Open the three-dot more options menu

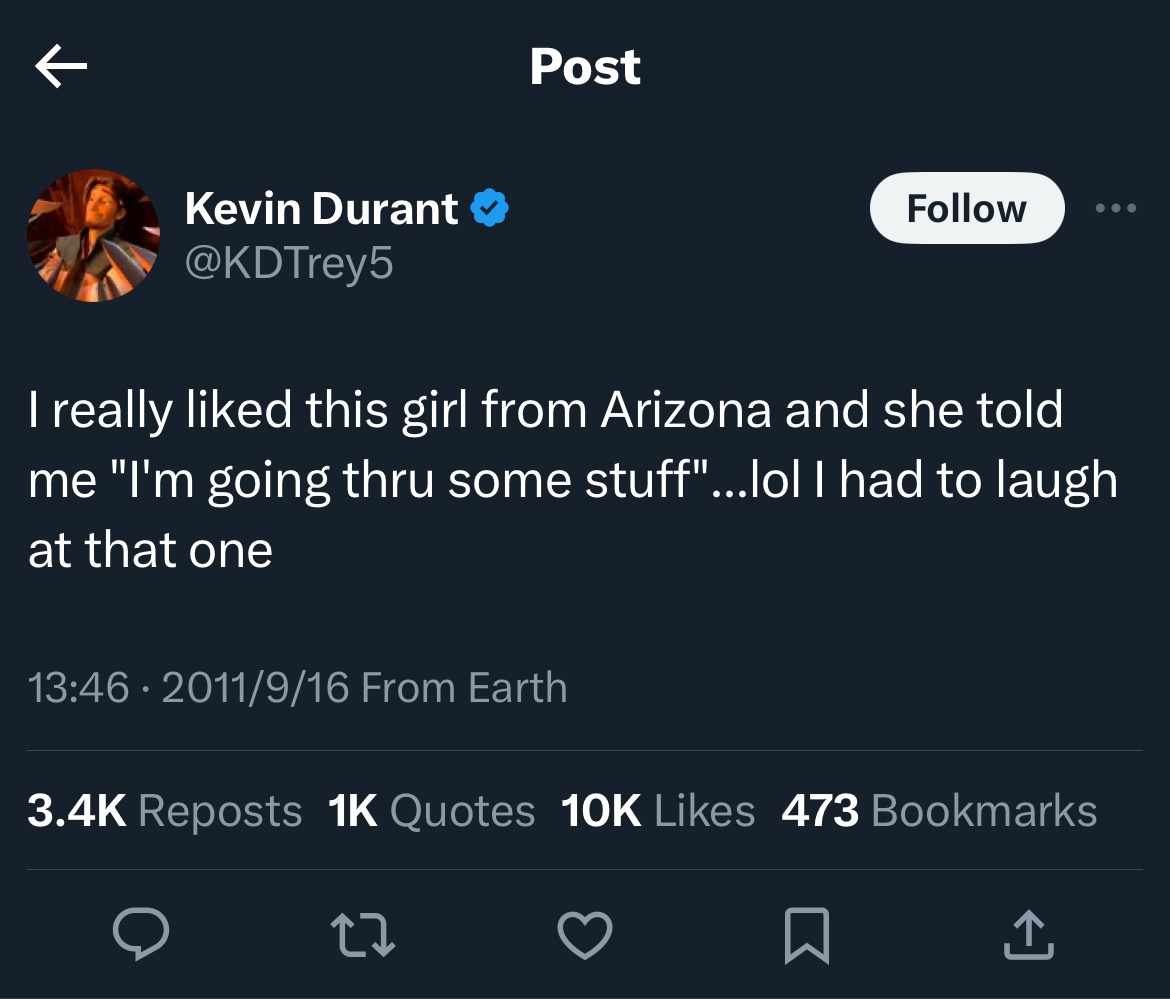(x=1116, y=208)
